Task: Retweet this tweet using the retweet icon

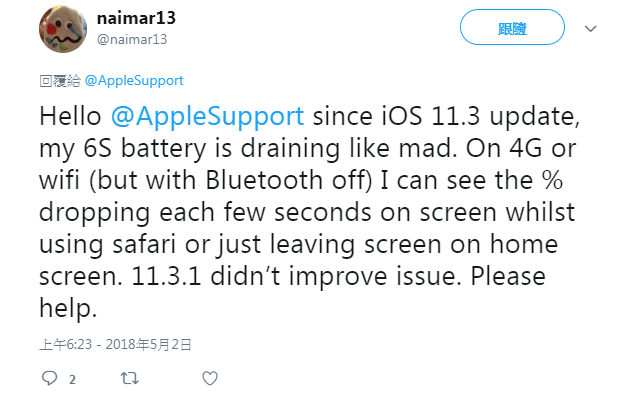Action: [129, 379]
